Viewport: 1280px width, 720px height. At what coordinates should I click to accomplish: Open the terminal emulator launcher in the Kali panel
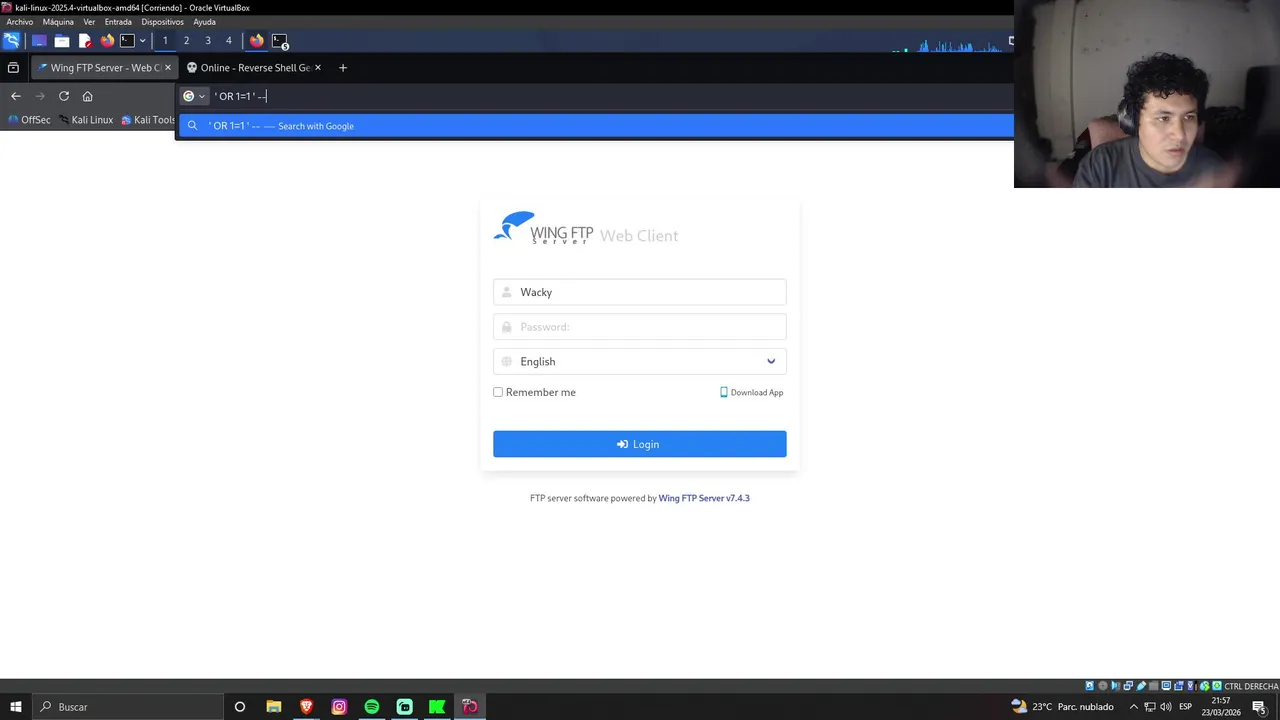[x=127, y=41]
